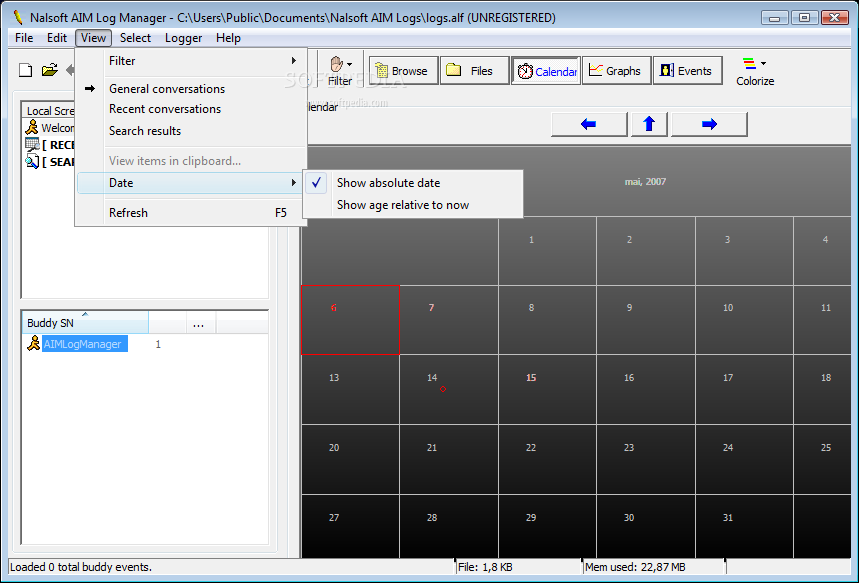The image size is (859, 583).
Task: Go to previous month with left arrow
Action: point(589,124)
